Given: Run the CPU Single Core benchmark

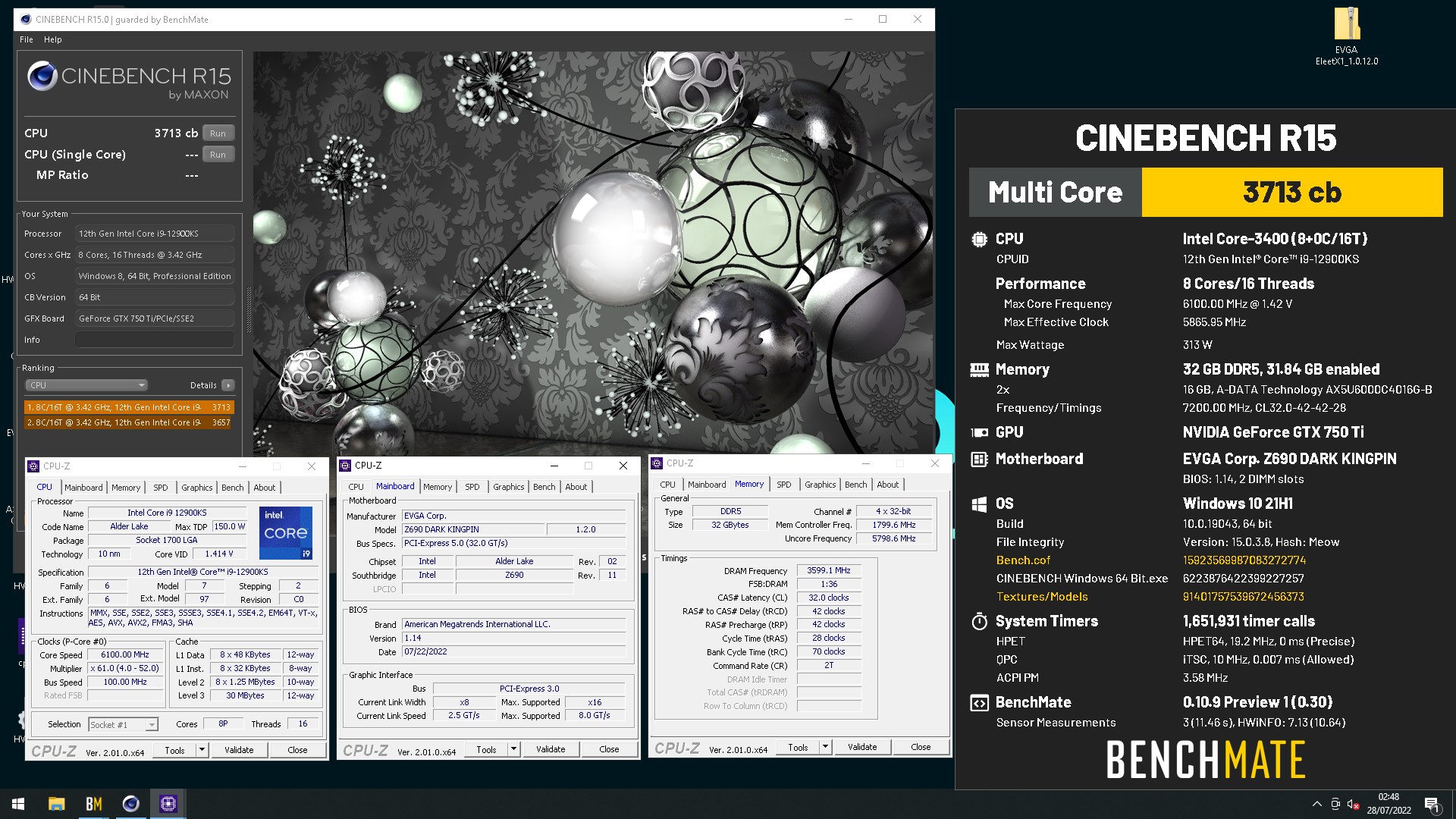Looking at the screenshot, I should 218,155.
